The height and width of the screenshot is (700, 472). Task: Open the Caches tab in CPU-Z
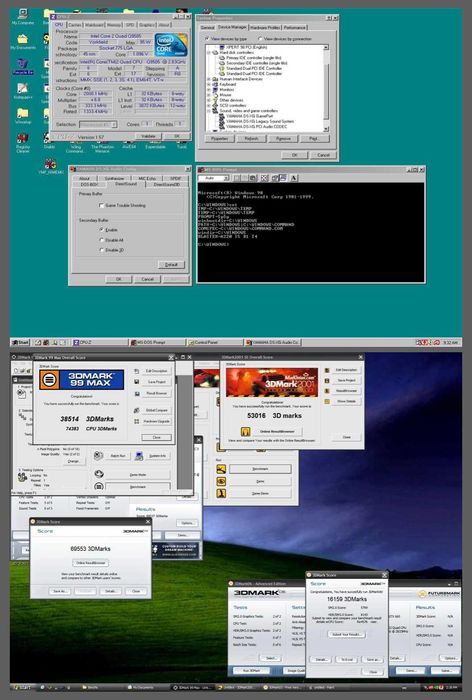[x=75, y=25]
